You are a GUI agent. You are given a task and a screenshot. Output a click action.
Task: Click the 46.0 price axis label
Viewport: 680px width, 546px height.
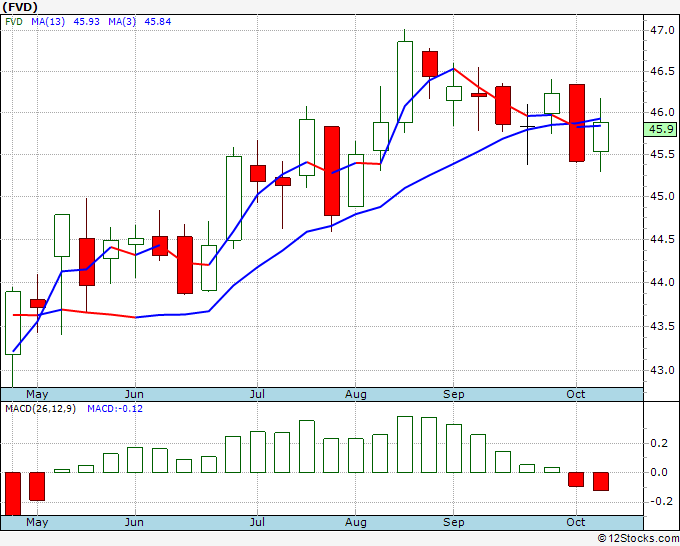[x=662, y=112]
